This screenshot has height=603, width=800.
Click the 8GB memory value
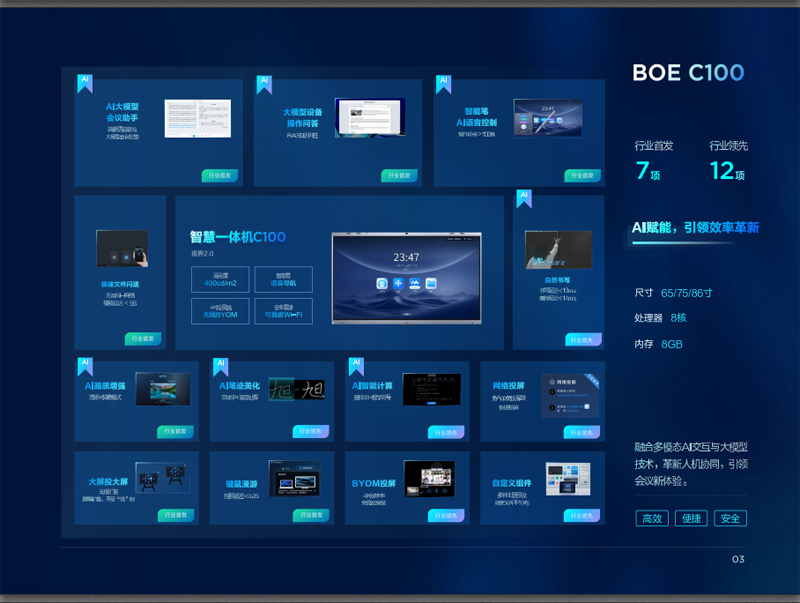[672, 344]
